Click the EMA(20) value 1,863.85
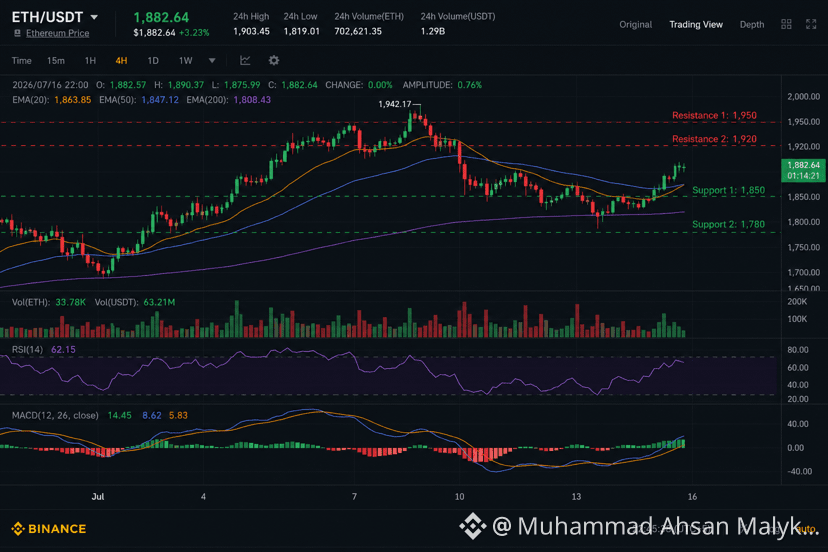The width and height of the screenshot is (828, 552). point(73,100)
